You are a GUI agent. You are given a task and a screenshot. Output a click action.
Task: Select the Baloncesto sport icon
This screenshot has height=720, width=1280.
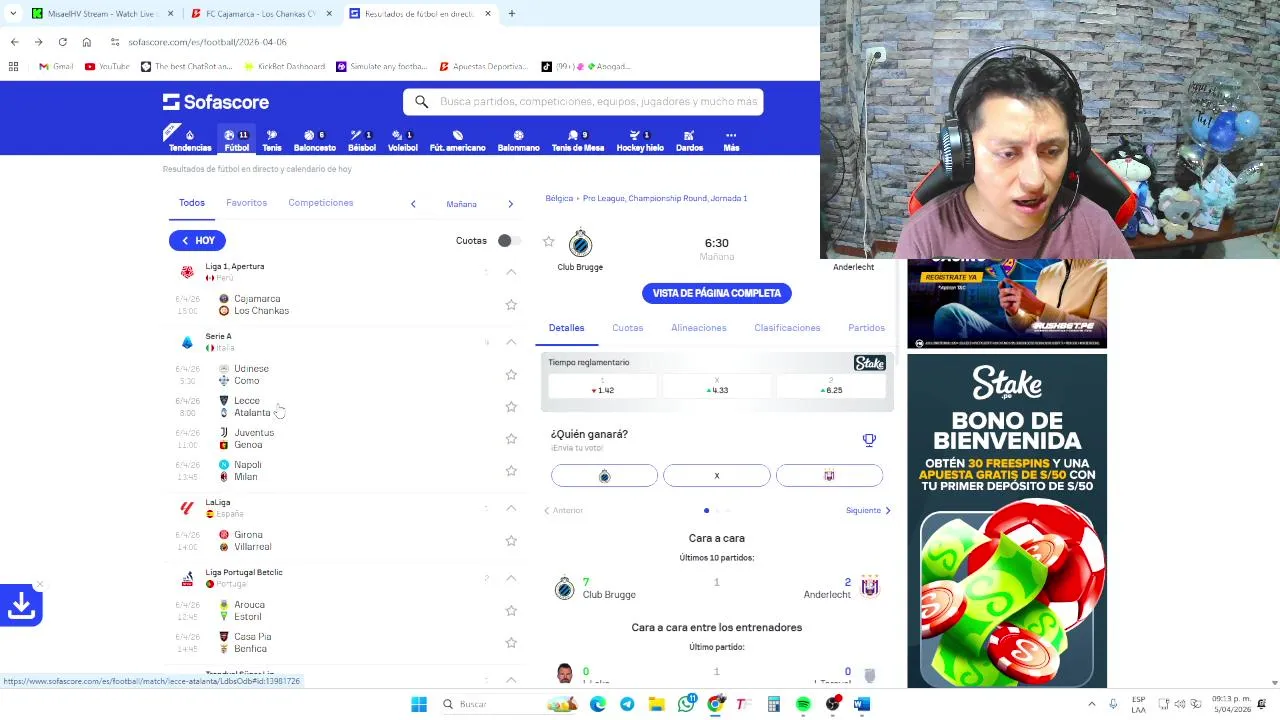pyautogui.click(x=314, y=140)
